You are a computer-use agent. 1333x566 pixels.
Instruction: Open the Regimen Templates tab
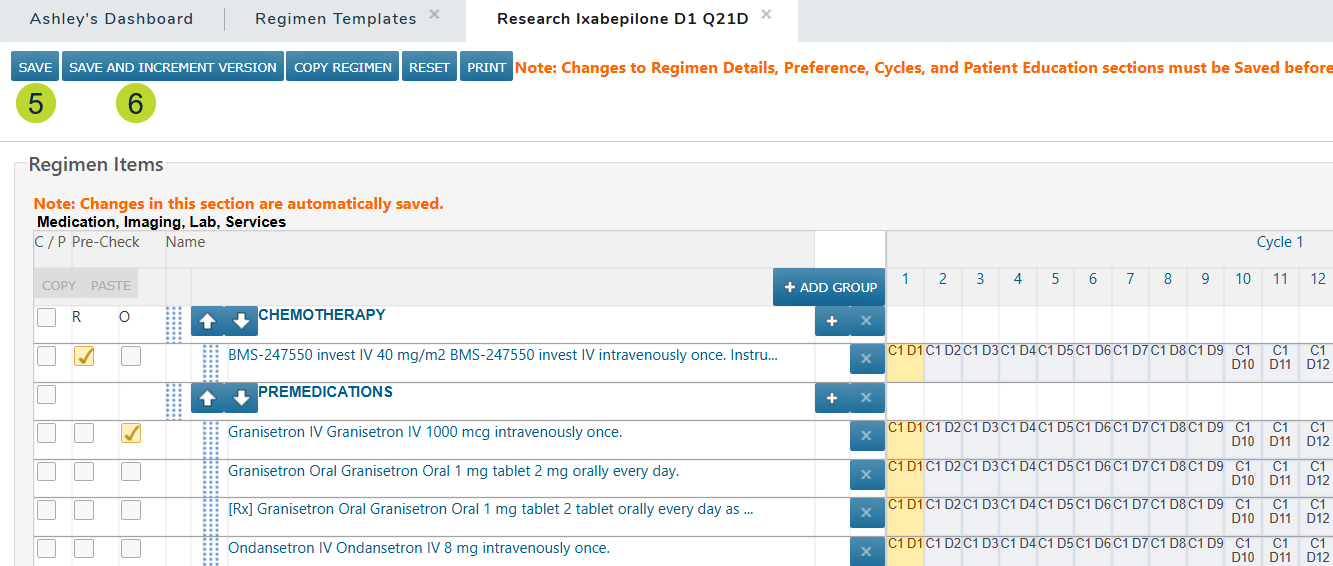(335, 19)
